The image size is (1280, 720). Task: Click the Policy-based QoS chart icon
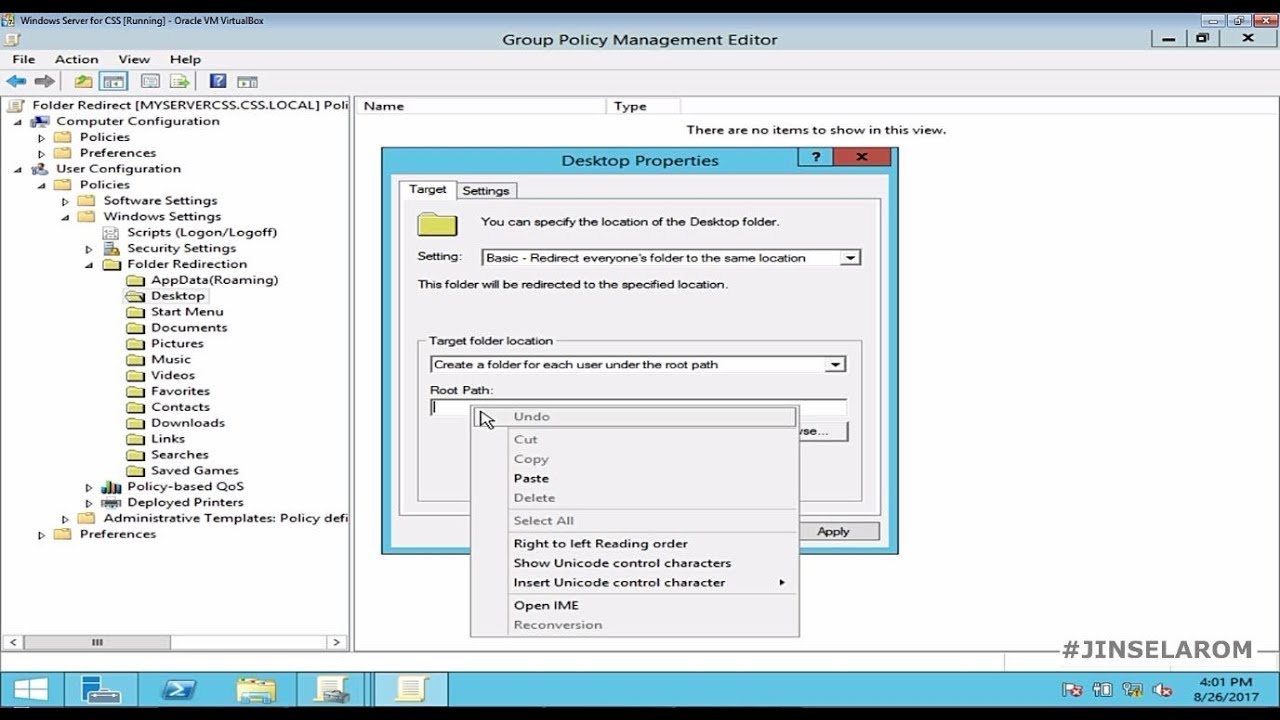point(111,487)
